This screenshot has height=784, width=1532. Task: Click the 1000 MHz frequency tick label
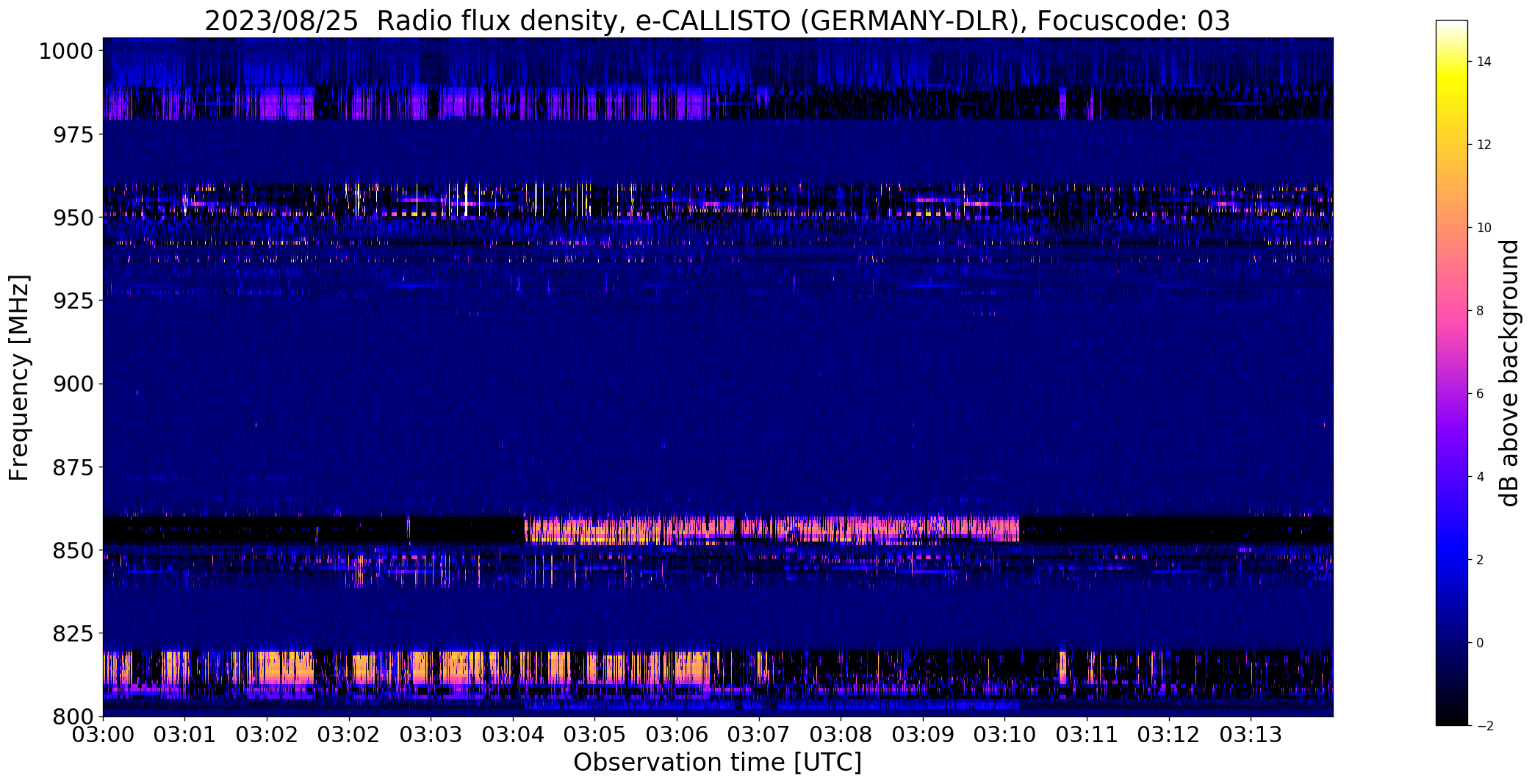tap(65, 51)
